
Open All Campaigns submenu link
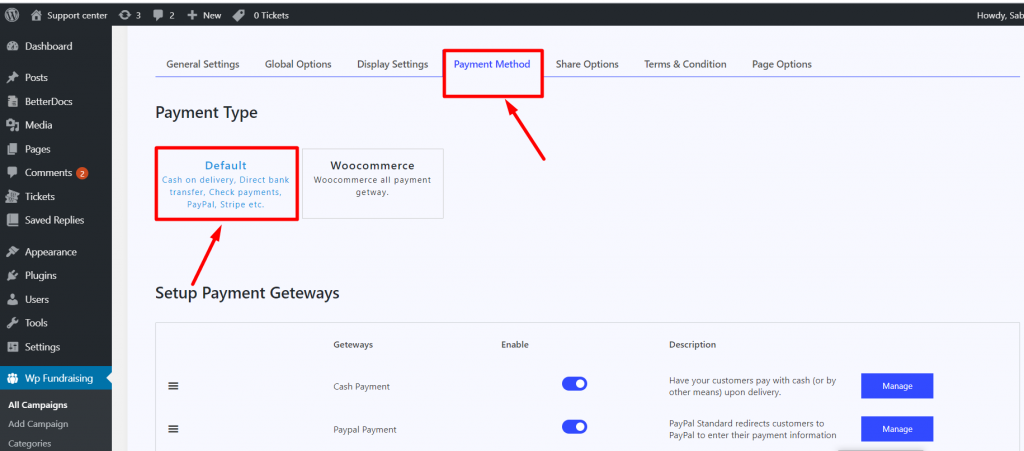pos(38,405)
